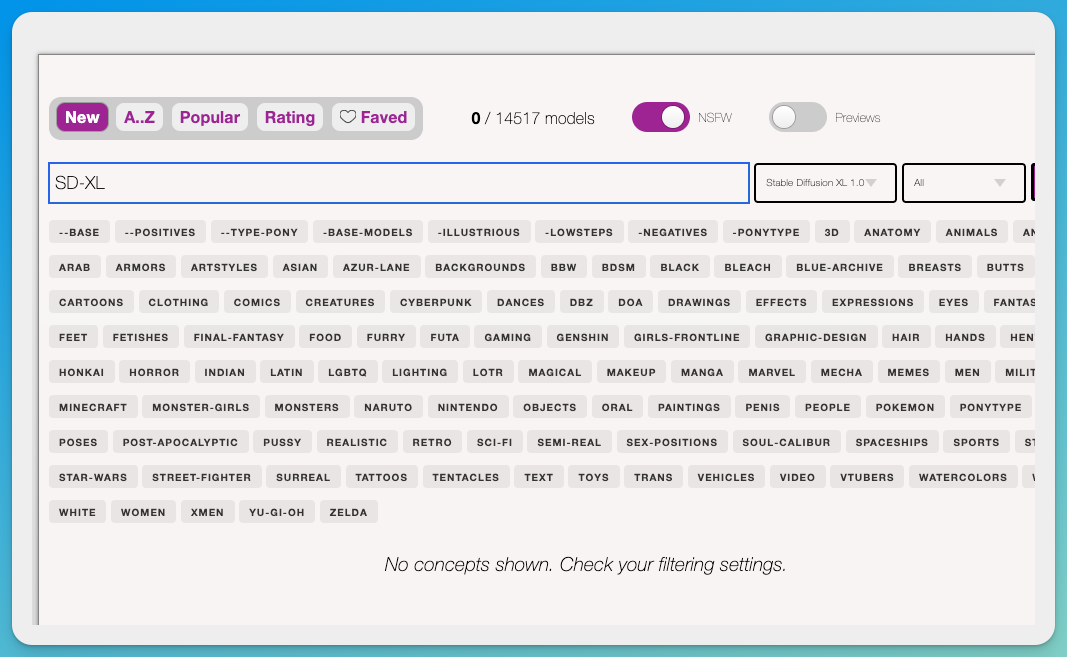Filter by the POKEMON tag
The image size is (1067, 657).
(905, 407)
